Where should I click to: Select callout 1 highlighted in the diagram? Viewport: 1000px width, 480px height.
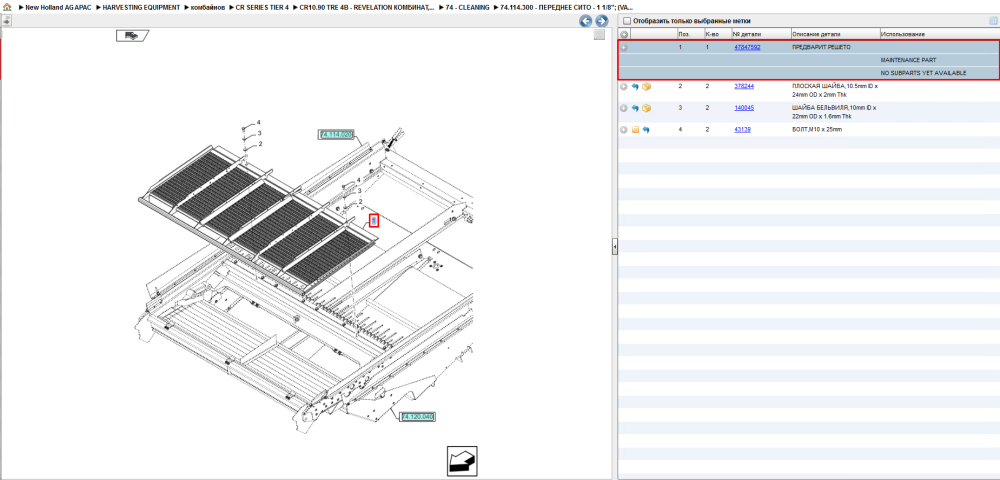[374, 221]
